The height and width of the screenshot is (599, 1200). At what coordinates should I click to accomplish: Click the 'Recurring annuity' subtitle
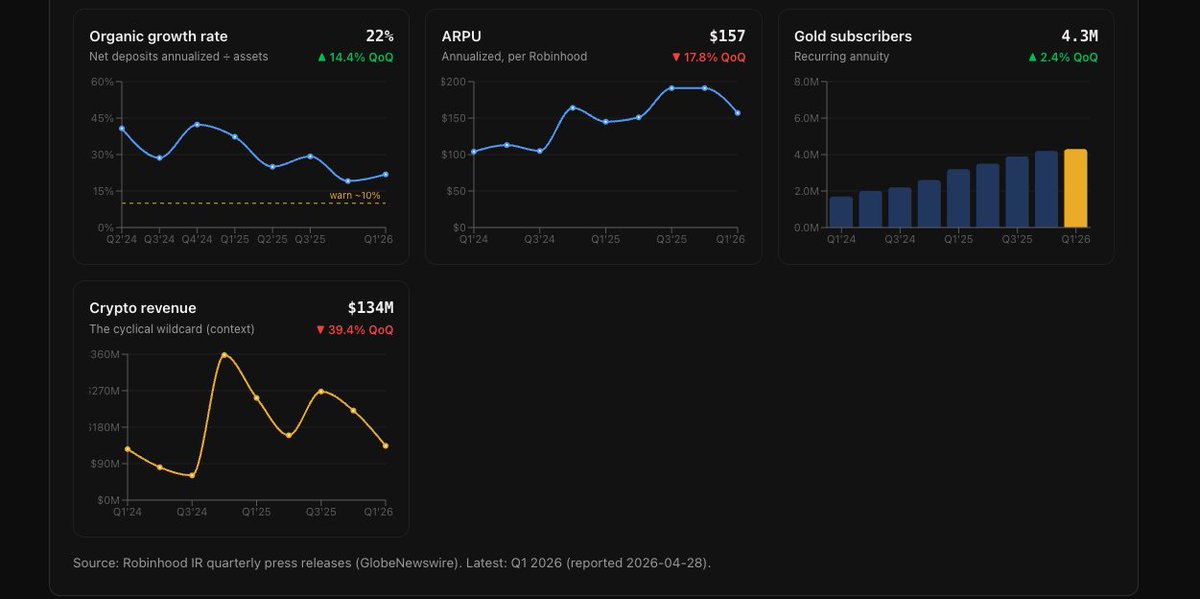pos(841,57)
